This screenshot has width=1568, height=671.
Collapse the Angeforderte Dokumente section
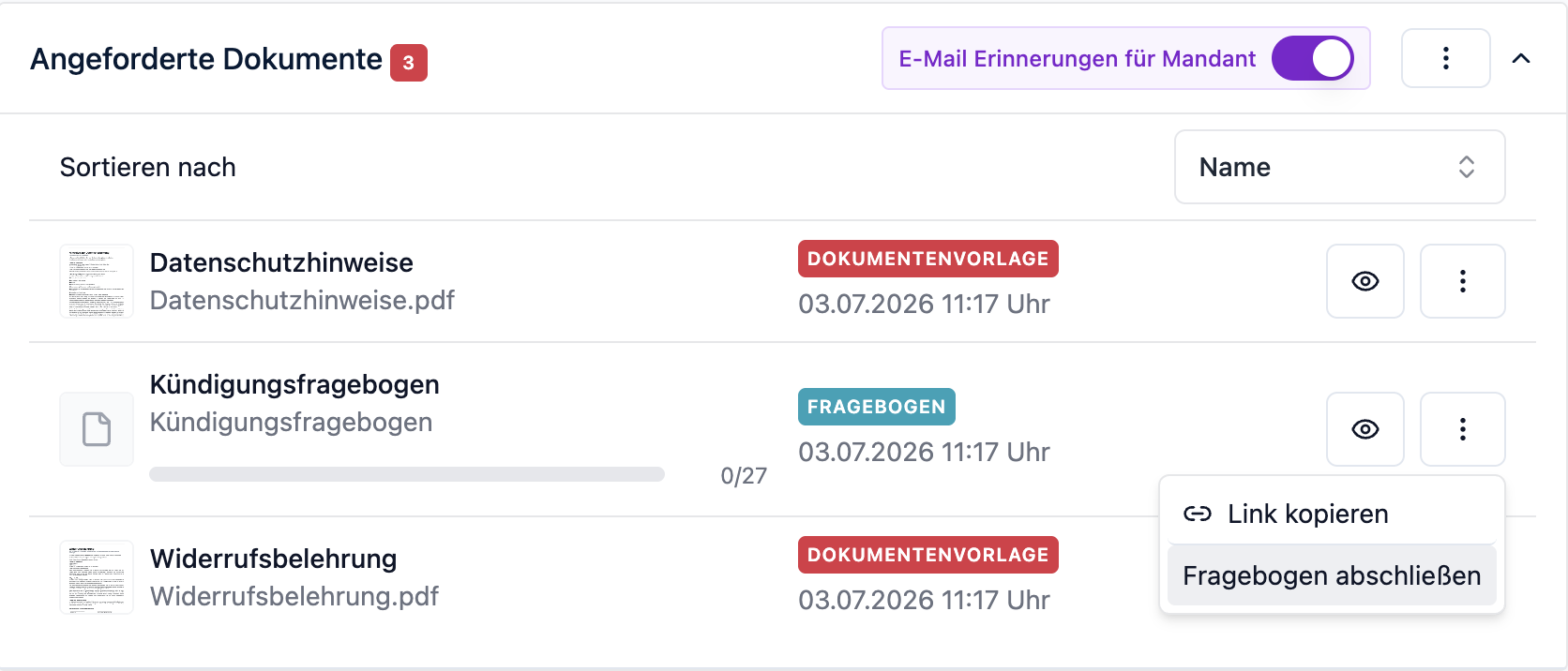[1521, 58]
